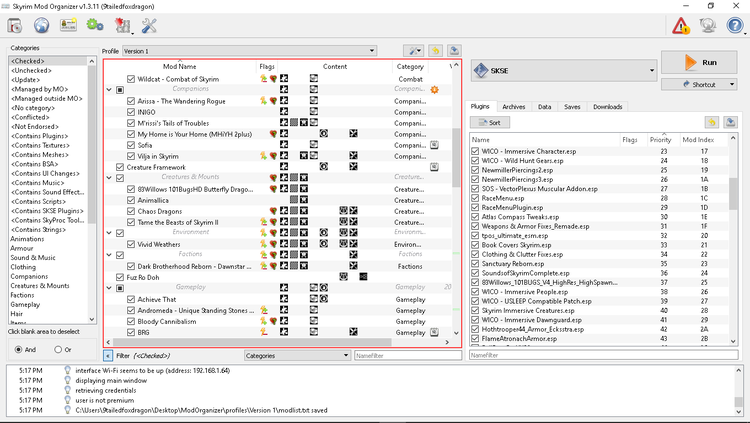Switch to the Data tab
750x423 pixels.
click(544, 107)
